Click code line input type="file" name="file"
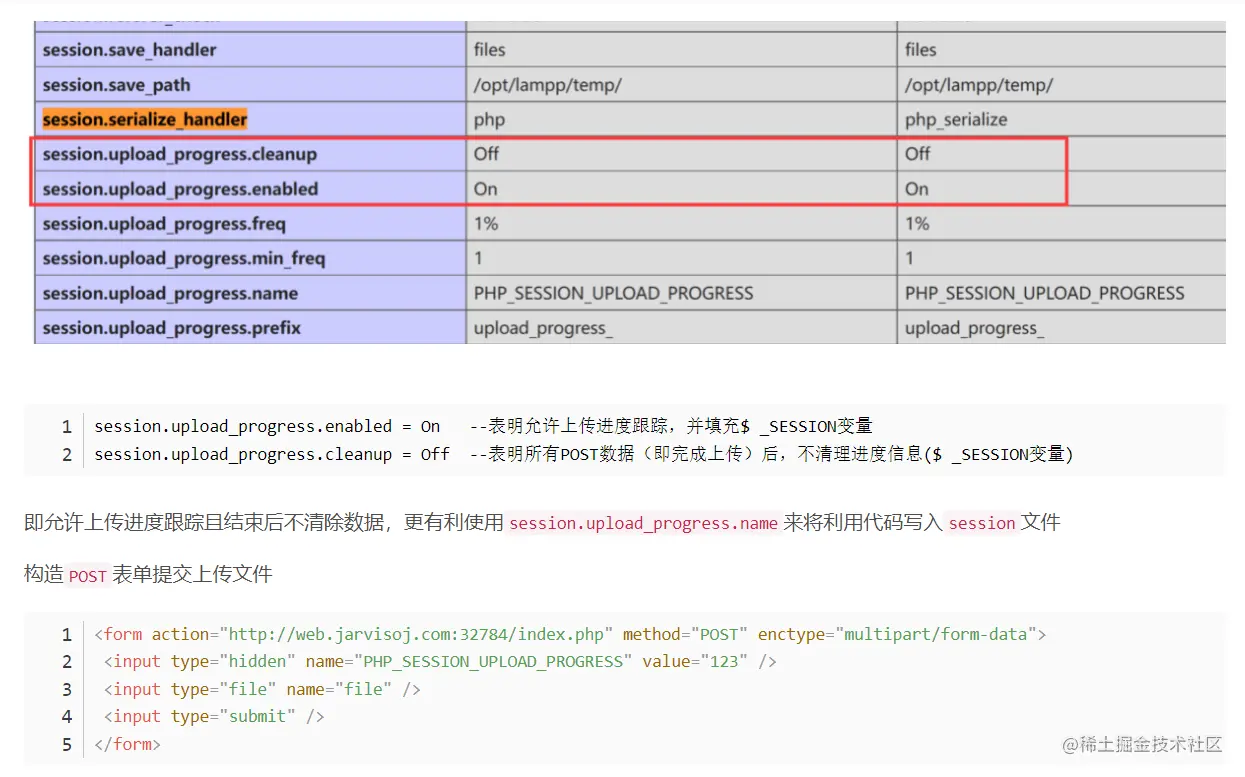Screen dimensions: 1245x777 (262, 690)
